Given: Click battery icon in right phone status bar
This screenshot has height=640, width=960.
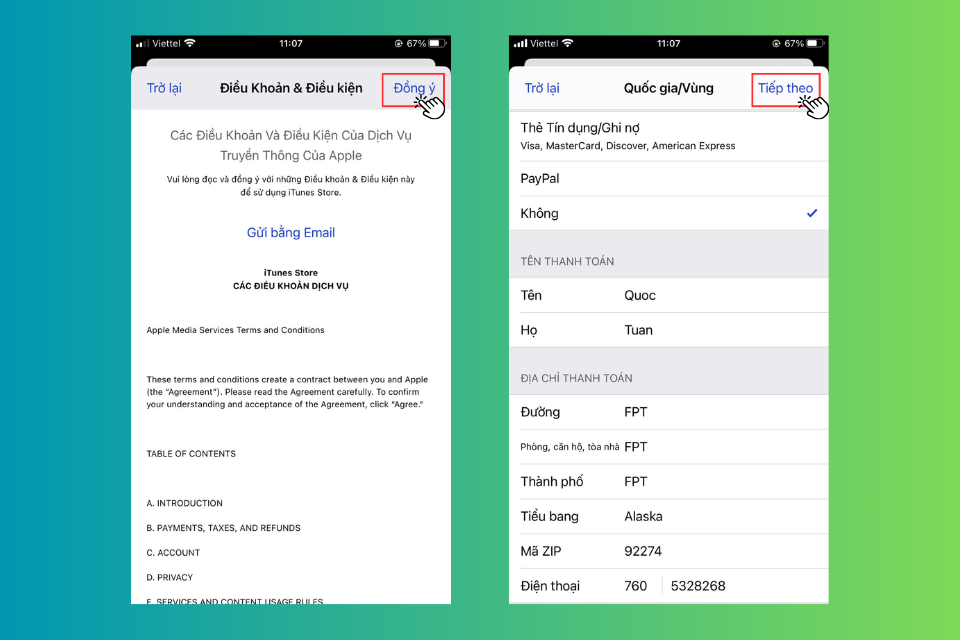Looking at the screenshot, I should (x=816, y=43).
